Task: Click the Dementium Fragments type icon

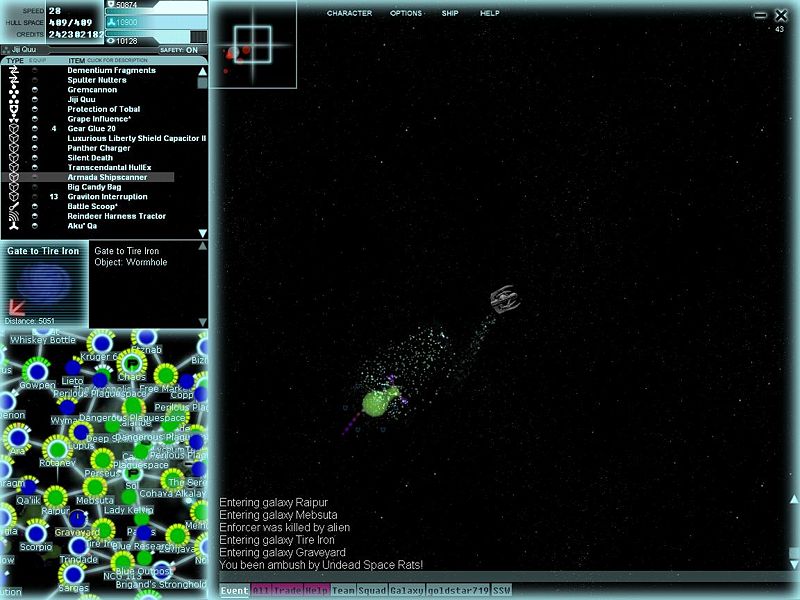Action: [14, 71]
